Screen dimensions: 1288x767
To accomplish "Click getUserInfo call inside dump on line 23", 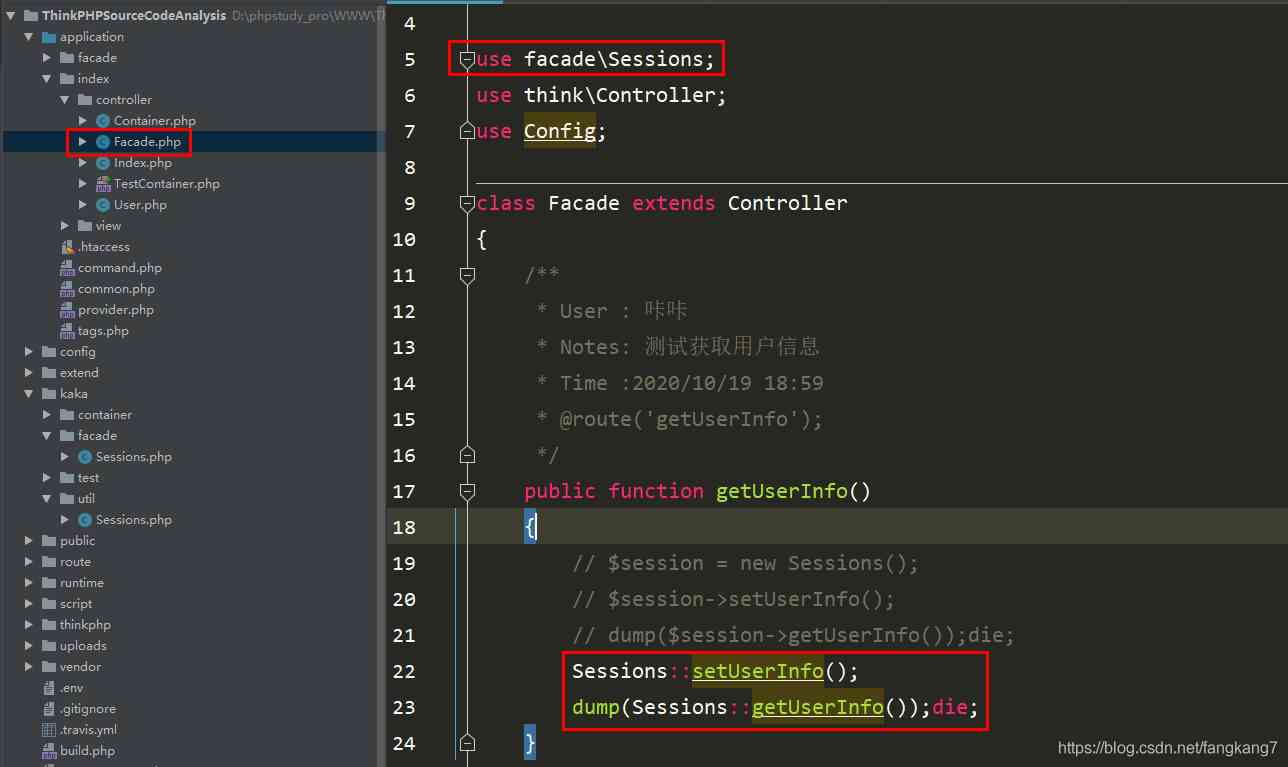I will pyautogui.click(x=818, y=707).
